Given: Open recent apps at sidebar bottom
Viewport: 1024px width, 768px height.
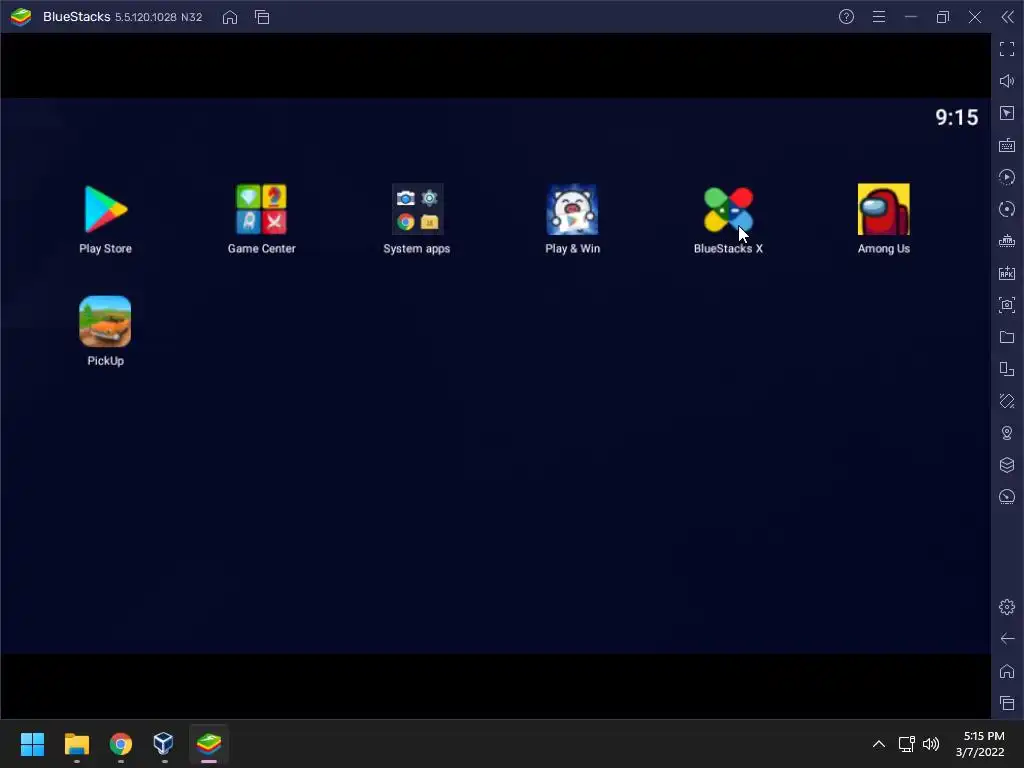Looking at the screenshot, I should [x=1007, y=703].
